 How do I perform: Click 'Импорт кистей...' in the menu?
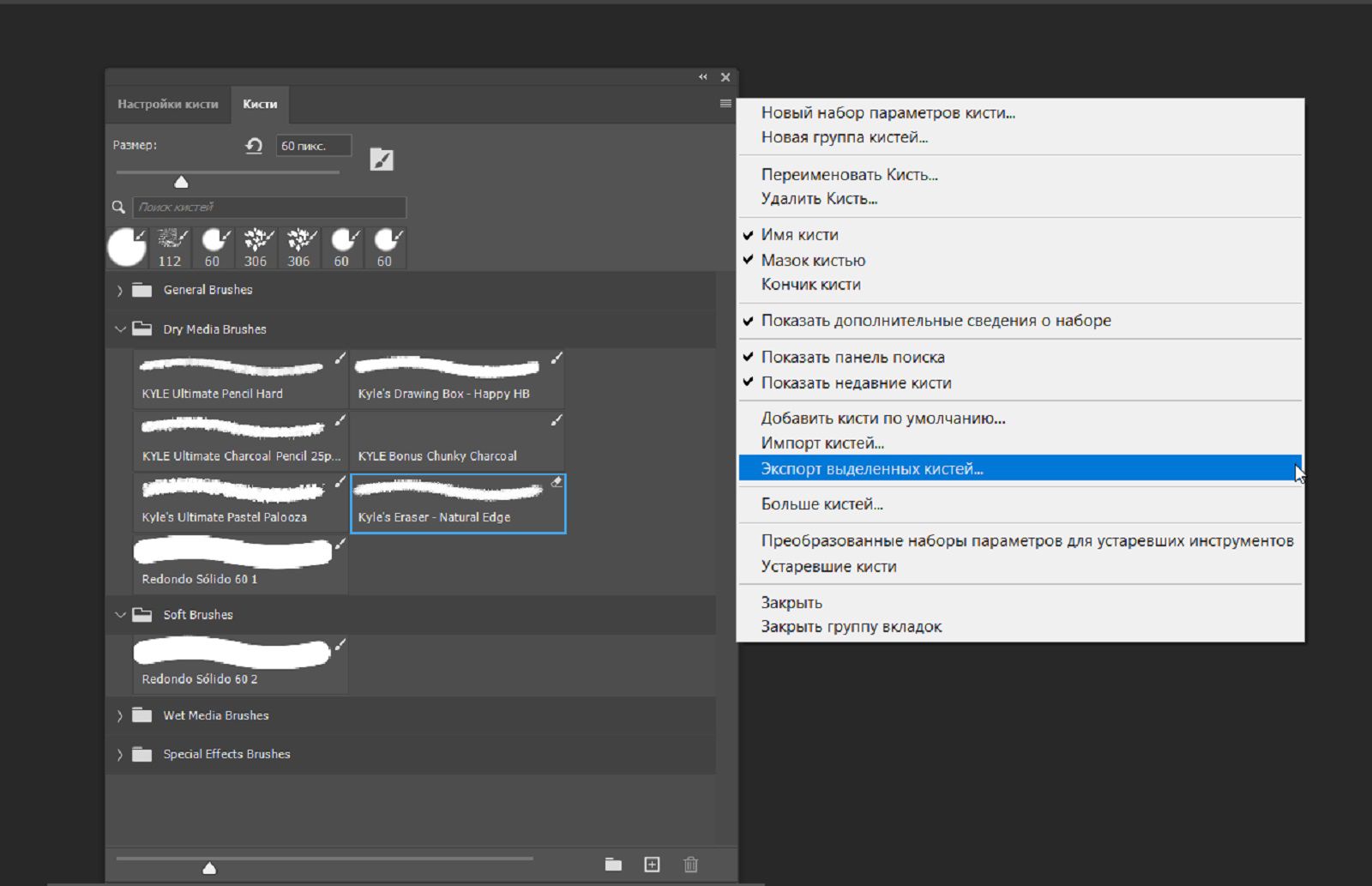pyautogui.click(x=822, y=443)
